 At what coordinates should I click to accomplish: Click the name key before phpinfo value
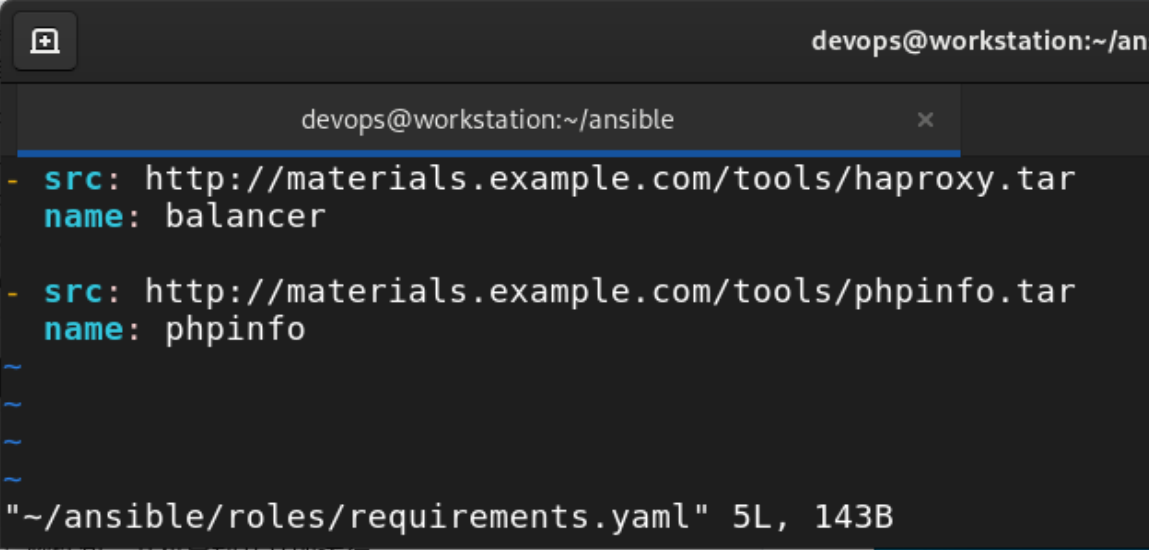(x=84, y=330)
